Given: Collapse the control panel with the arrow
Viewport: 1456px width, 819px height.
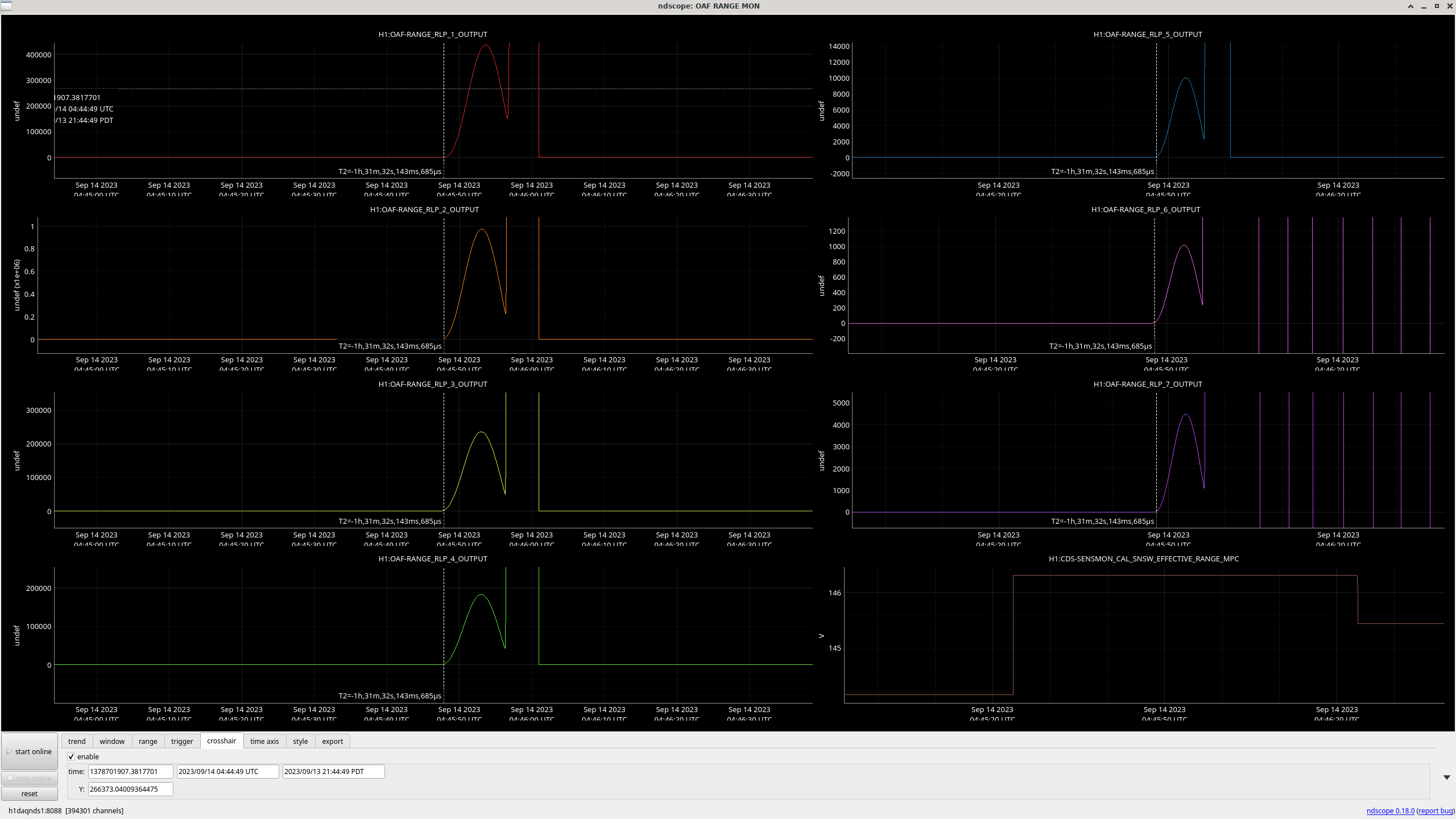Looking at the screenshot, I should click(x=1446, y=777).
